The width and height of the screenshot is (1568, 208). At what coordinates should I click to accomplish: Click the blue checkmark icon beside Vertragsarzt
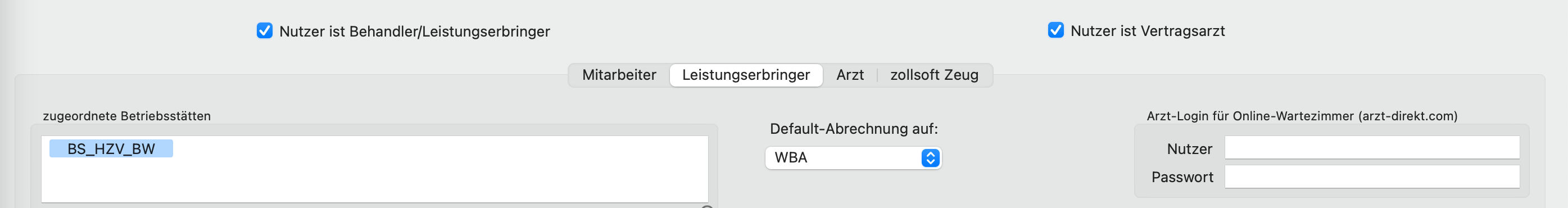1056,30
